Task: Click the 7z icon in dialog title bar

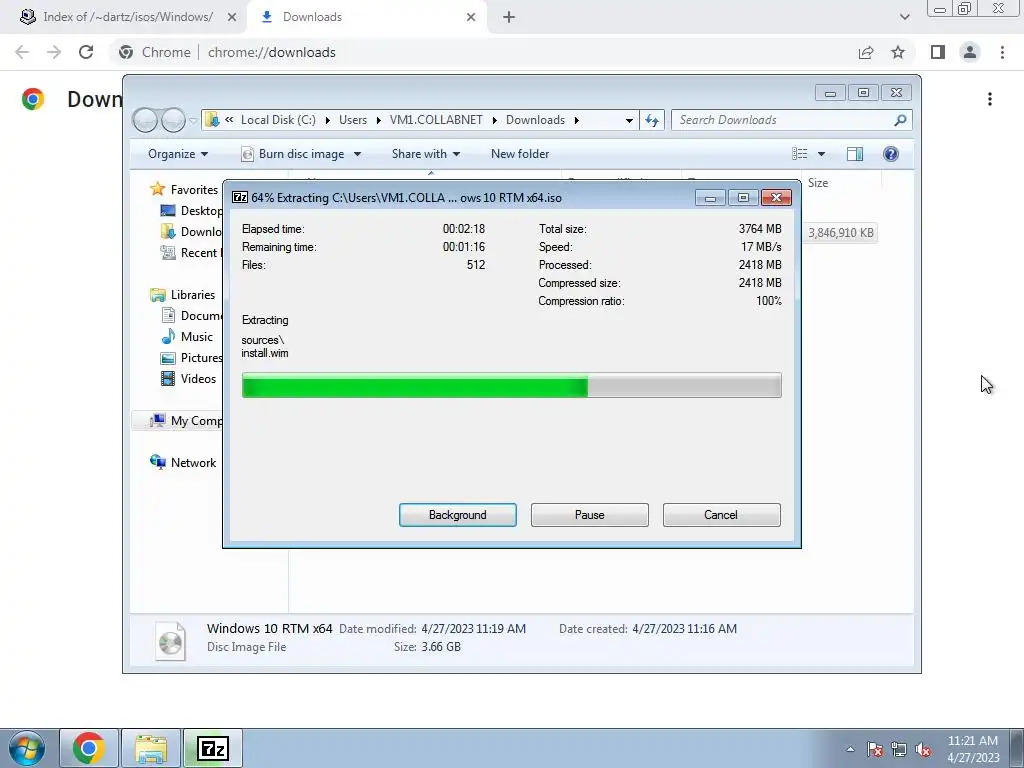Action: 240,197
